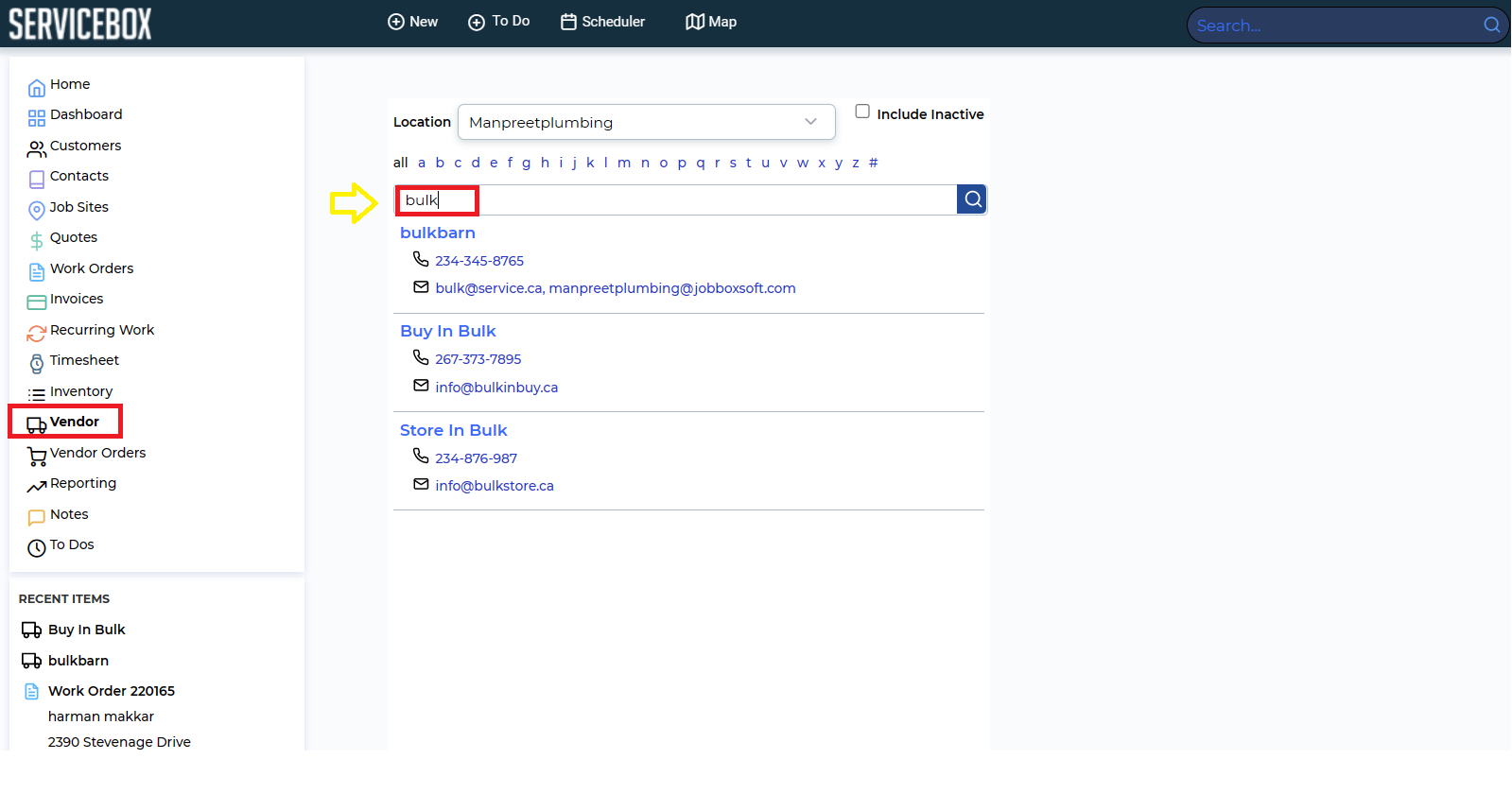Image resolution: width=1512 pixels, height=794 pixels.
Task: Filter vendors by the # symbol
Action: pyautogui.click(x=874, y=163)
